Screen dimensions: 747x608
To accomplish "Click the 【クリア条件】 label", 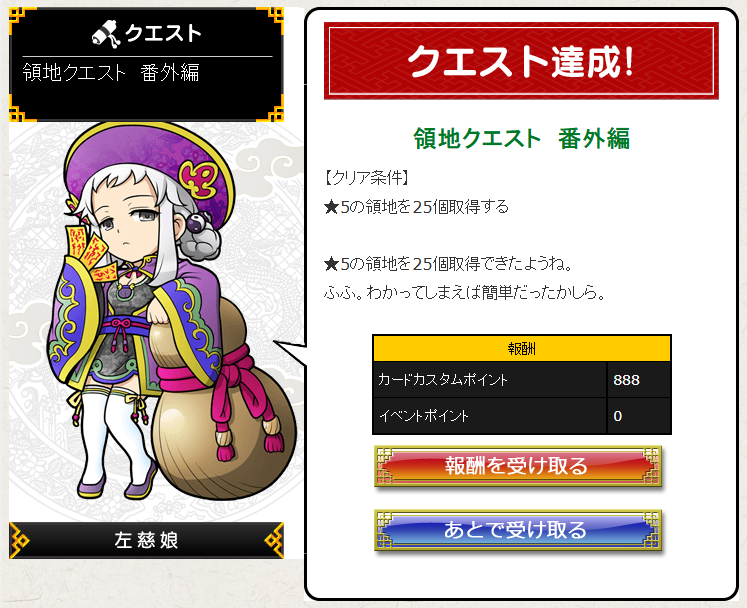I will pos(366,178).
